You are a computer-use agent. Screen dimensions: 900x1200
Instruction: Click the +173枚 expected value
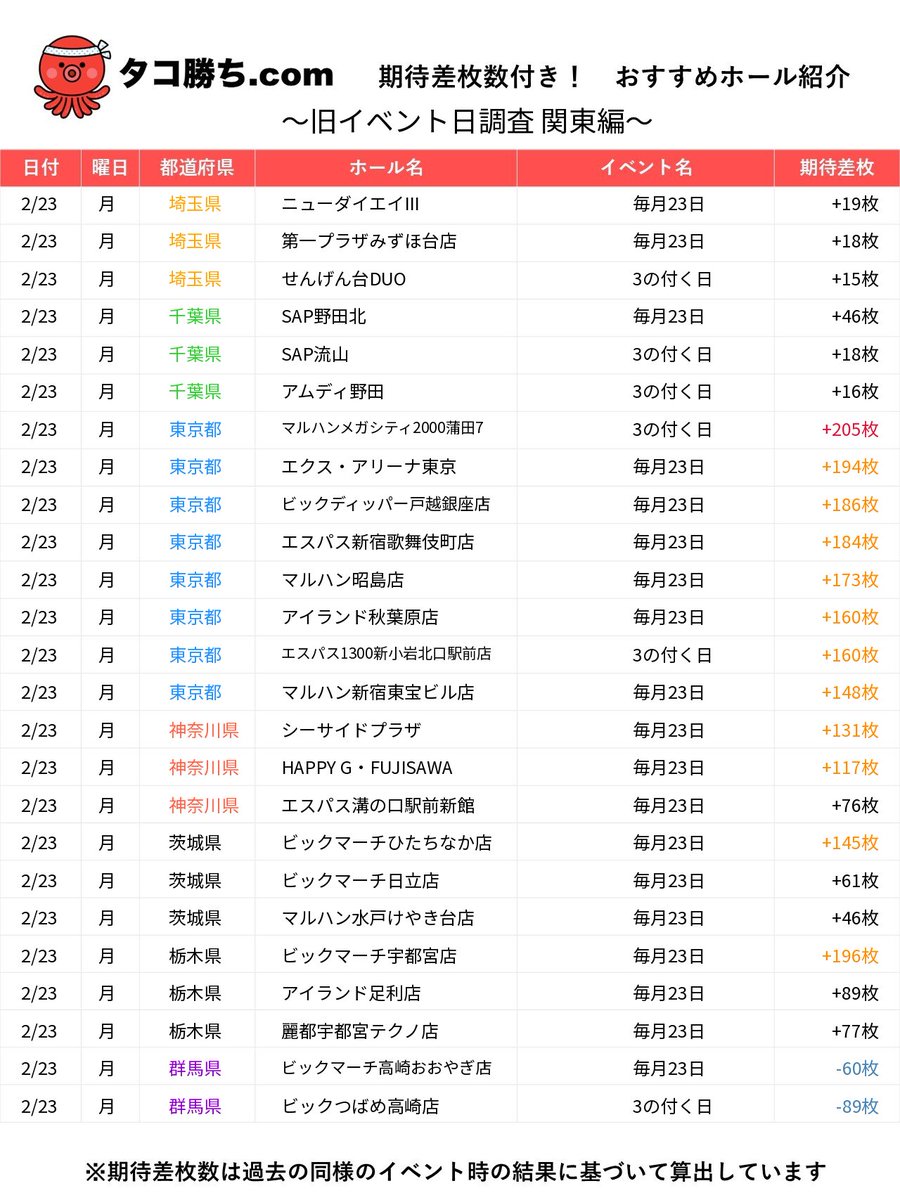pos(850,580)
